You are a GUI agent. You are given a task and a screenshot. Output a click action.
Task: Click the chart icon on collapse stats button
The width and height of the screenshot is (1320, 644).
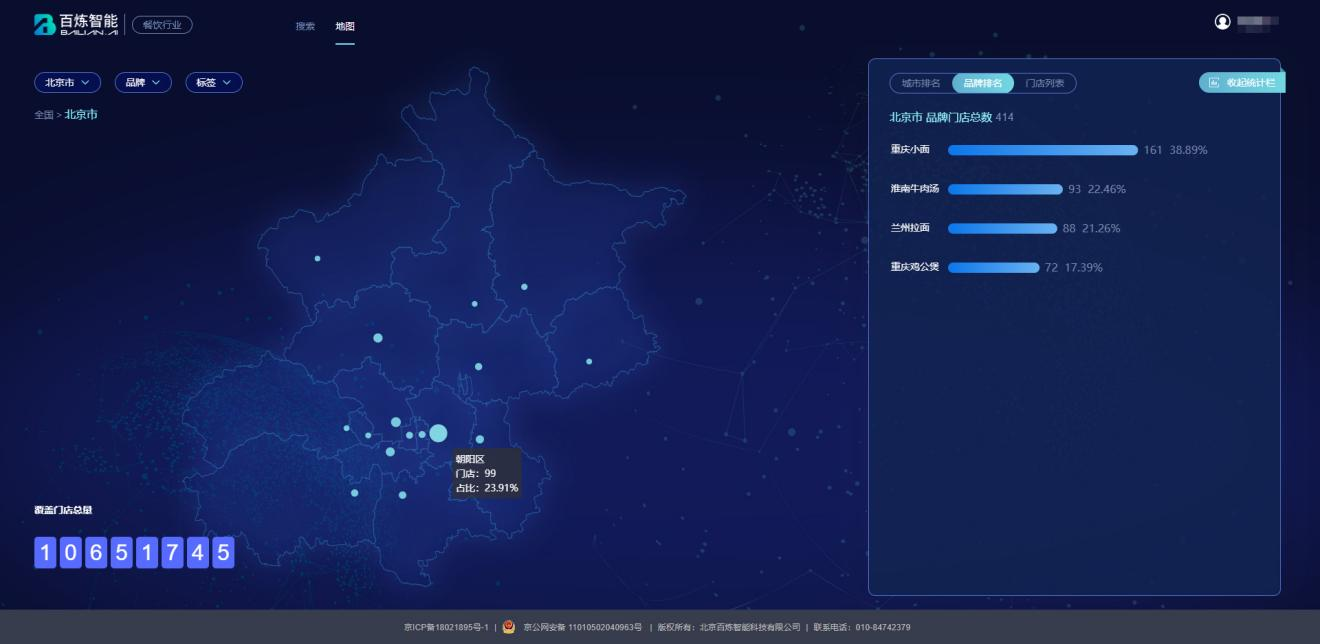(x=1214, y=83)
